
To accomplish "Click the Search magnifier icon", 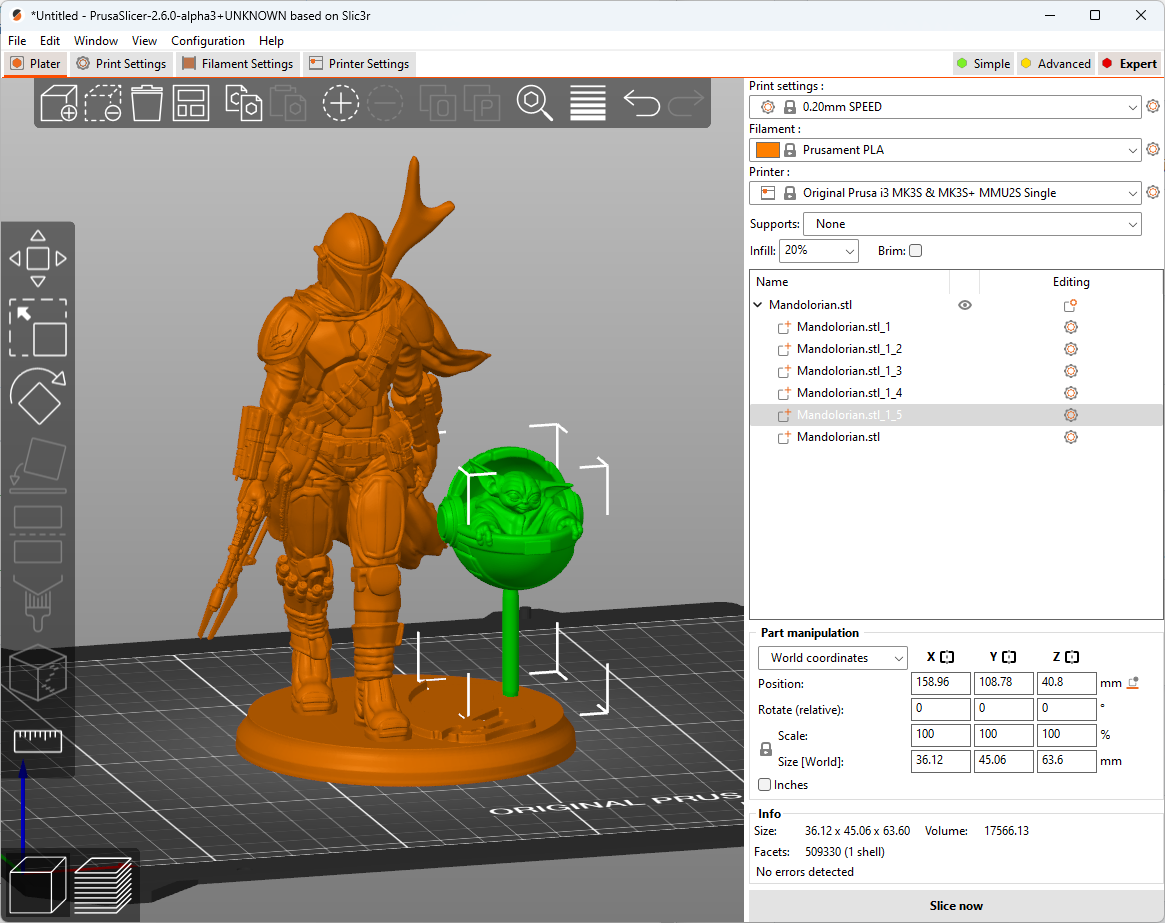I will point(534,103).
